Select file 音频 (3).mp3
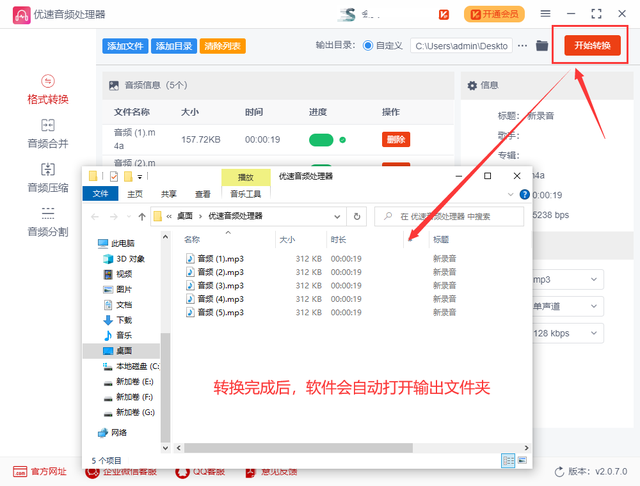This screenshot has height=486, width=640. point(215,286)
